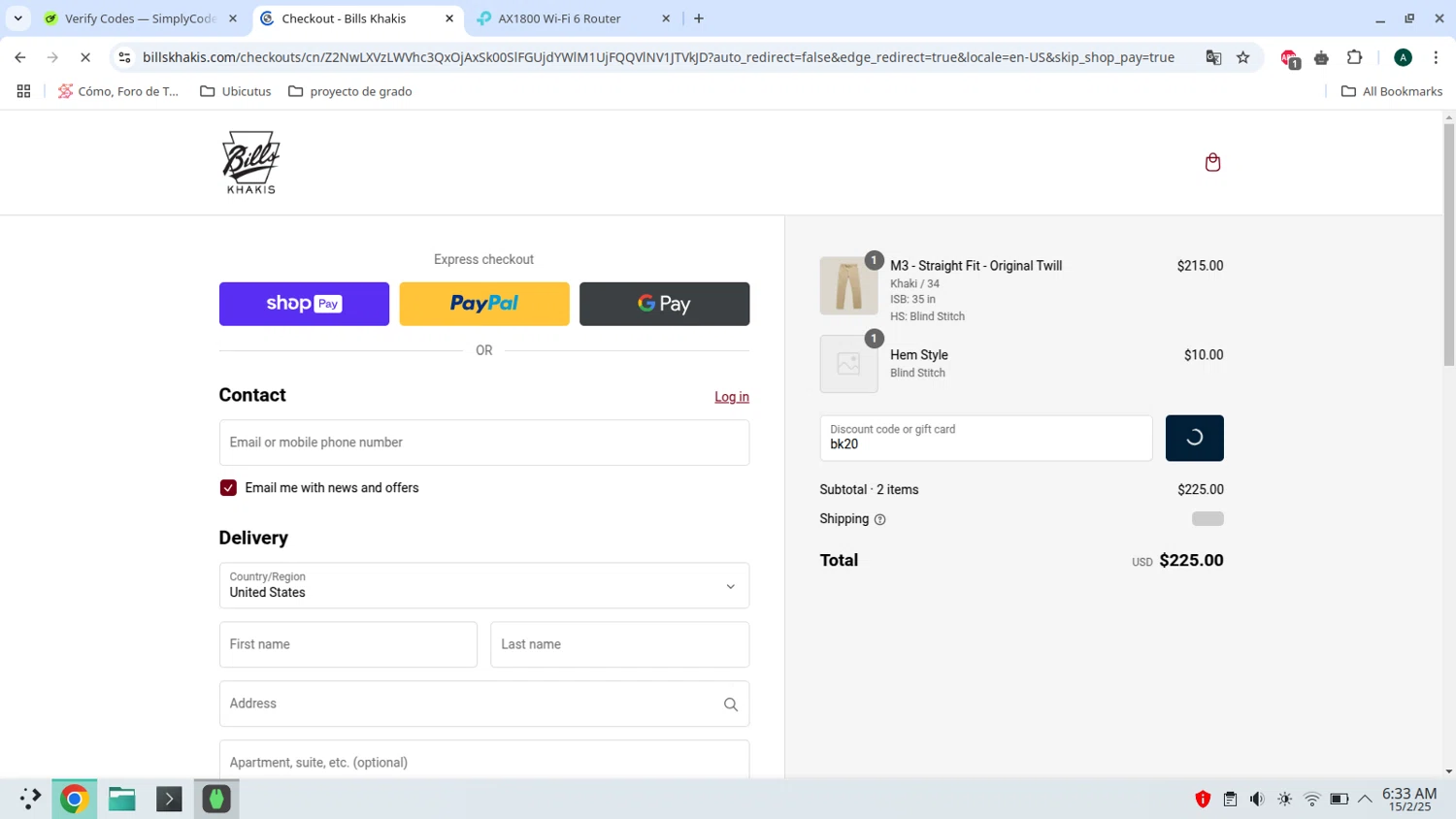Switch to the Verify Codes SimplyCodes tab
The height and width of the screenshot is (819, 1456).
(x=140, y=18)
